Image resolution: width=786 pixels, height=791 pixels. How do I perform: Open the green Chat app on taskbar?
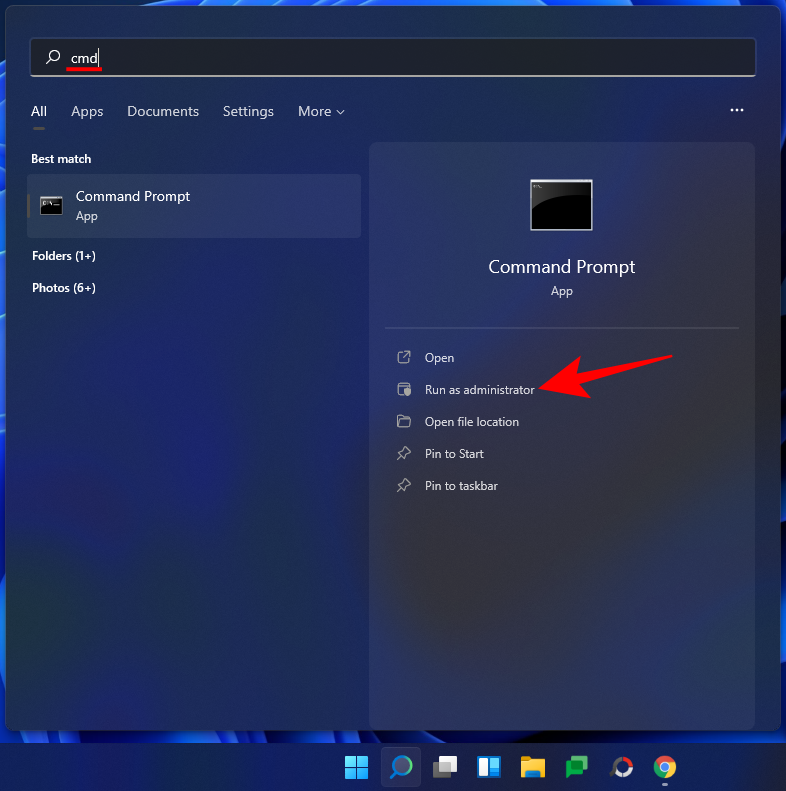click(577, 767)
